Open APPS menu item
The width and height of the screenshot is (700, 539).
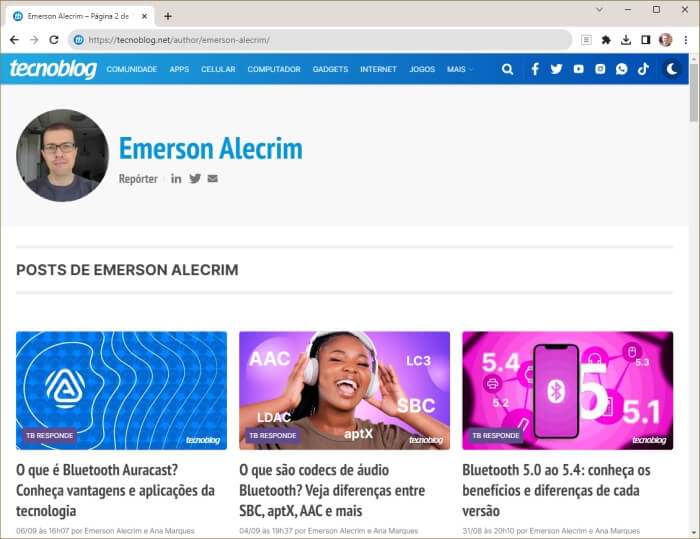tap(179, 69)
